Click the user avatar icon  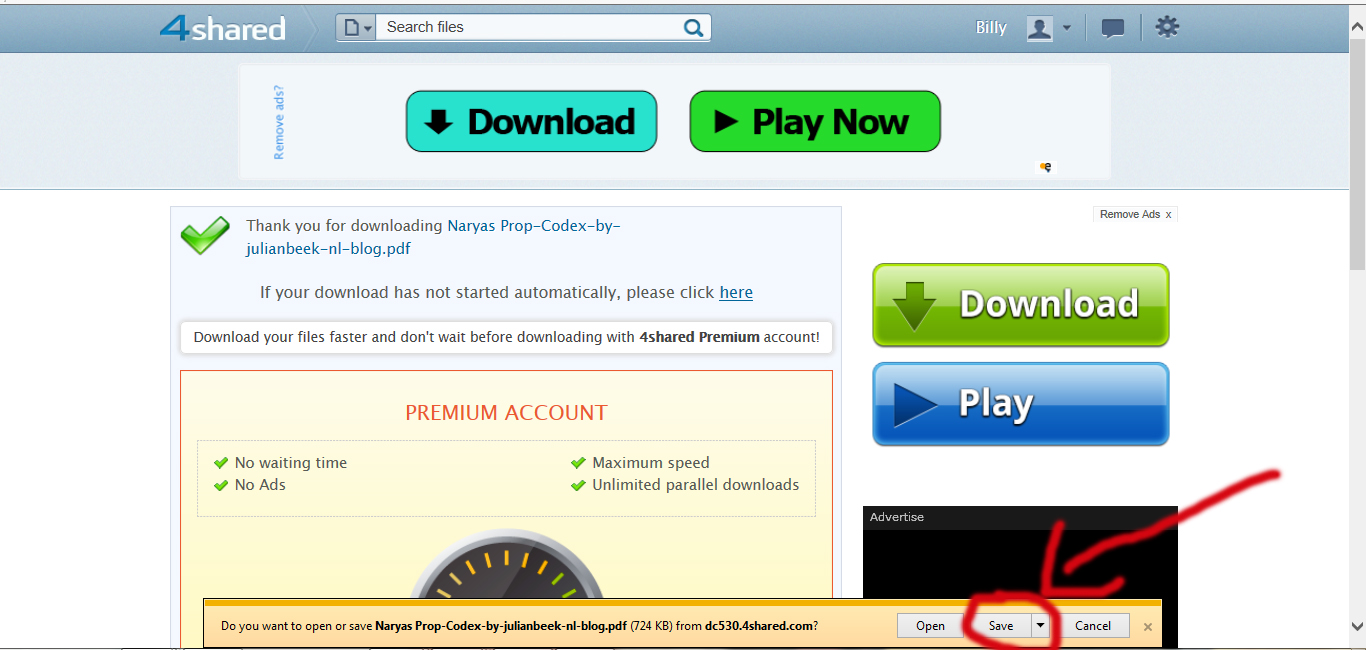1040,28
